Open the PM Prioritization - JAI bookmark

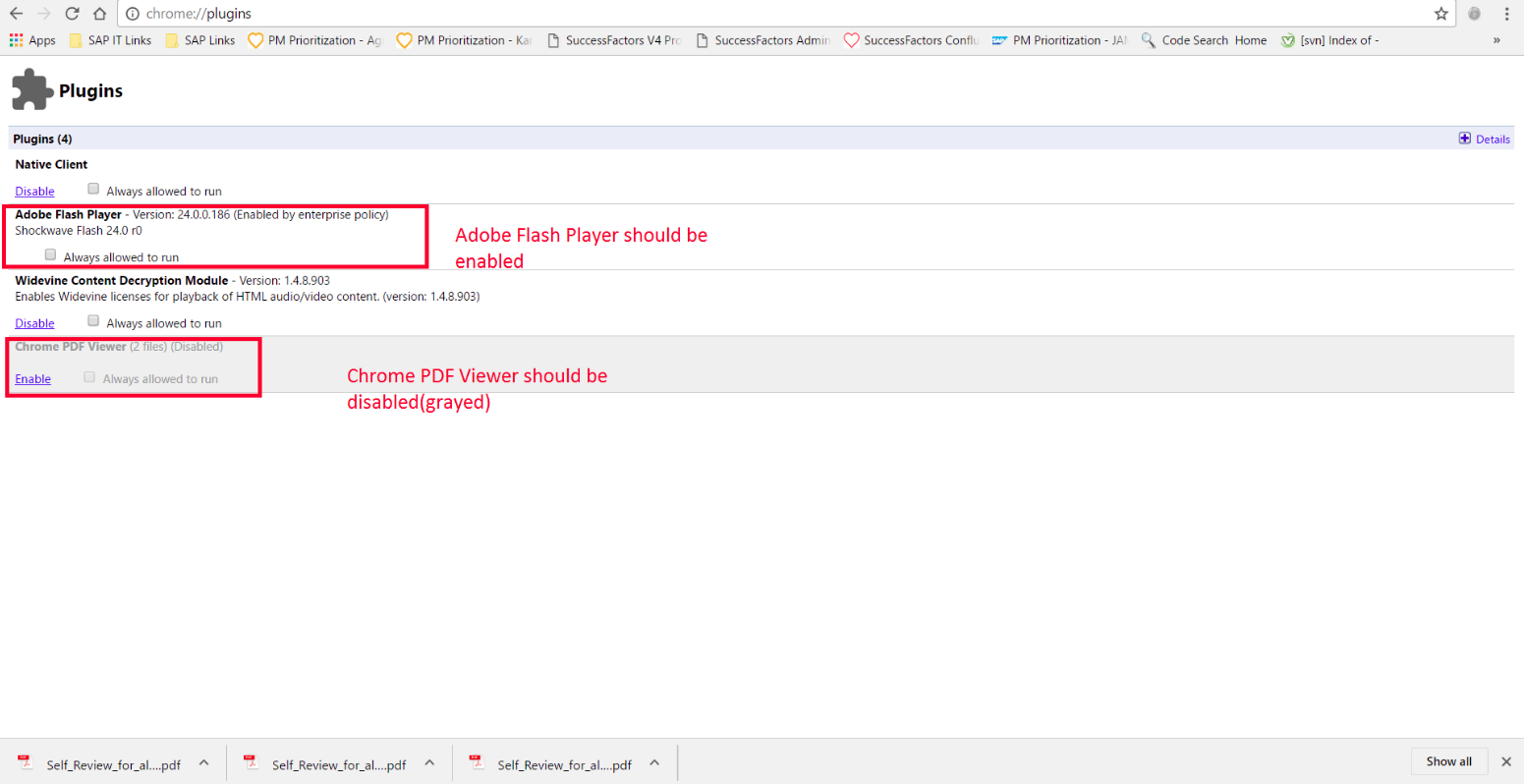[1060, 40]
